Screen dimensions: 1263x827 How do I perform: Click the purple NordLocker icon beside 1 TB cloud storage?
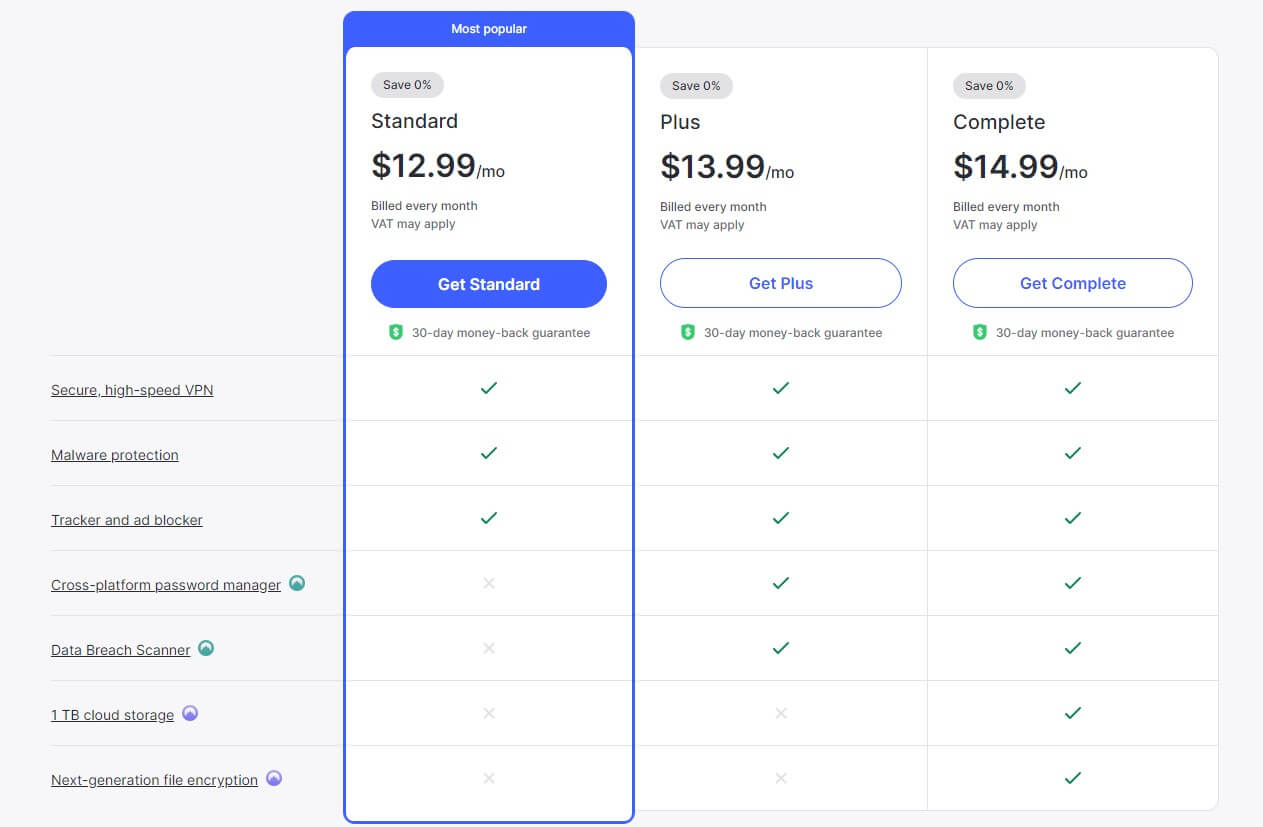coord(190,713)
